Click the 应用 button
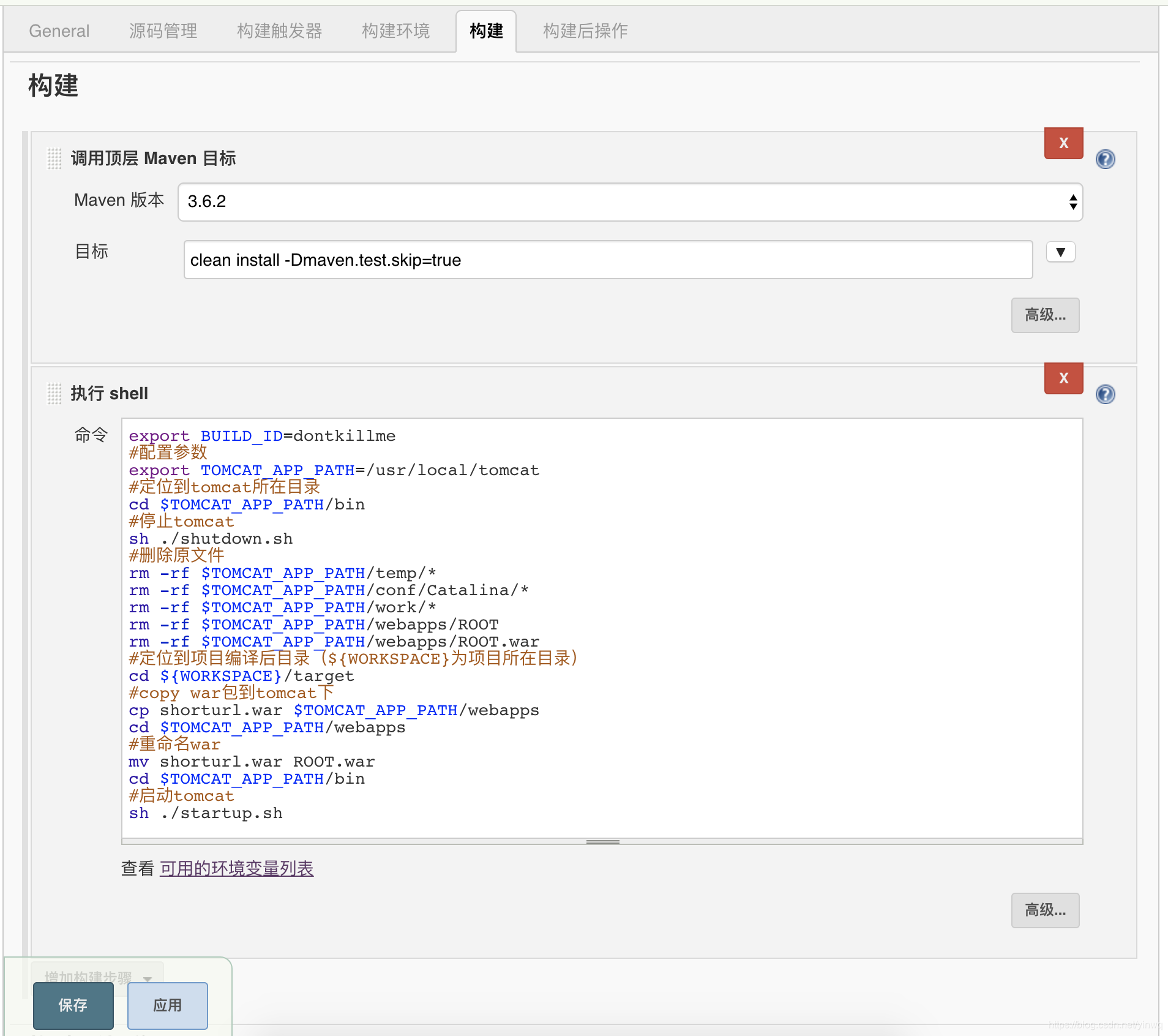 click(x=167, y=1005)
